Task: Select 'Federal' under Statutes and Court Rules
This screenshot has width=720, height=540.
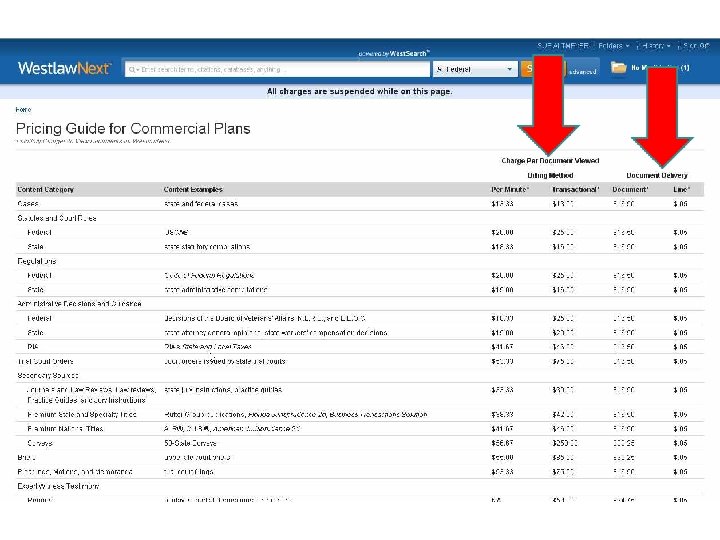Action: pos(39,232)
